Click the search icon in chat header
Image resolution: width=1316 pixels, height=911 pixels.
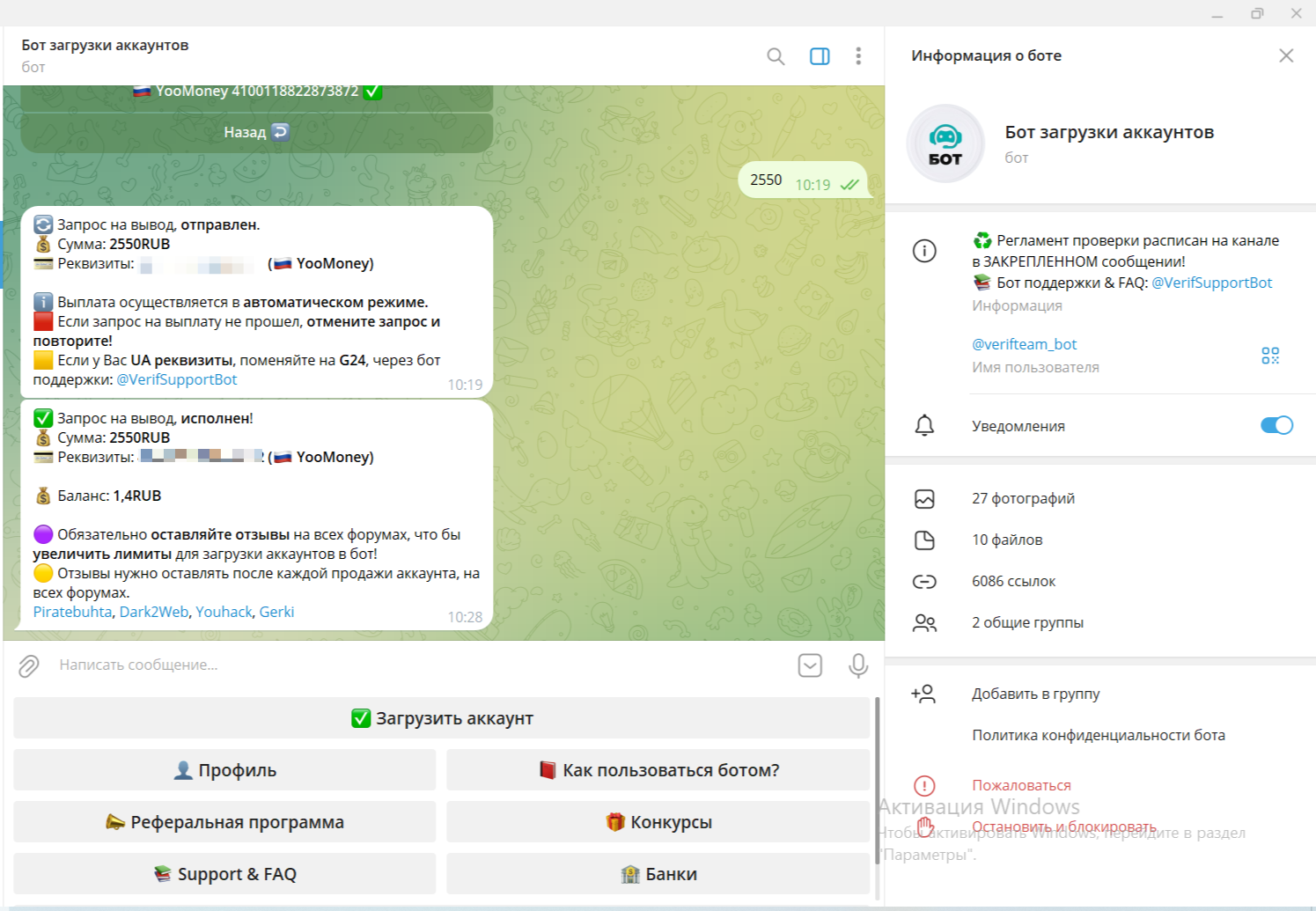[776, 56]
